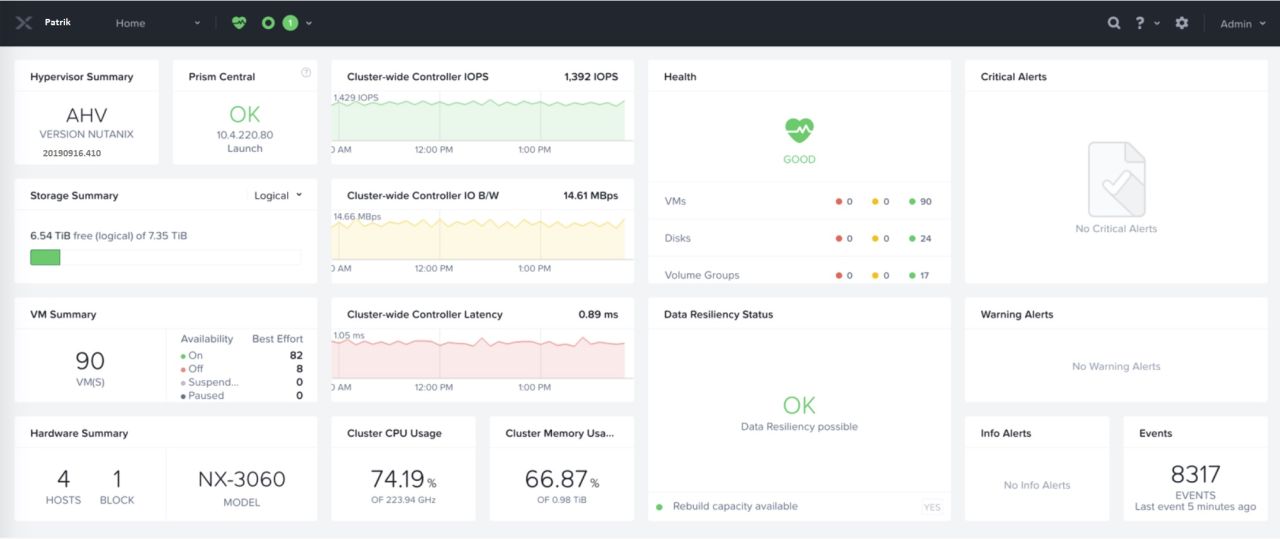Click the Info Alerts widget title
The height and width of the screenshot is (539, 1280).
[1006, 433]
